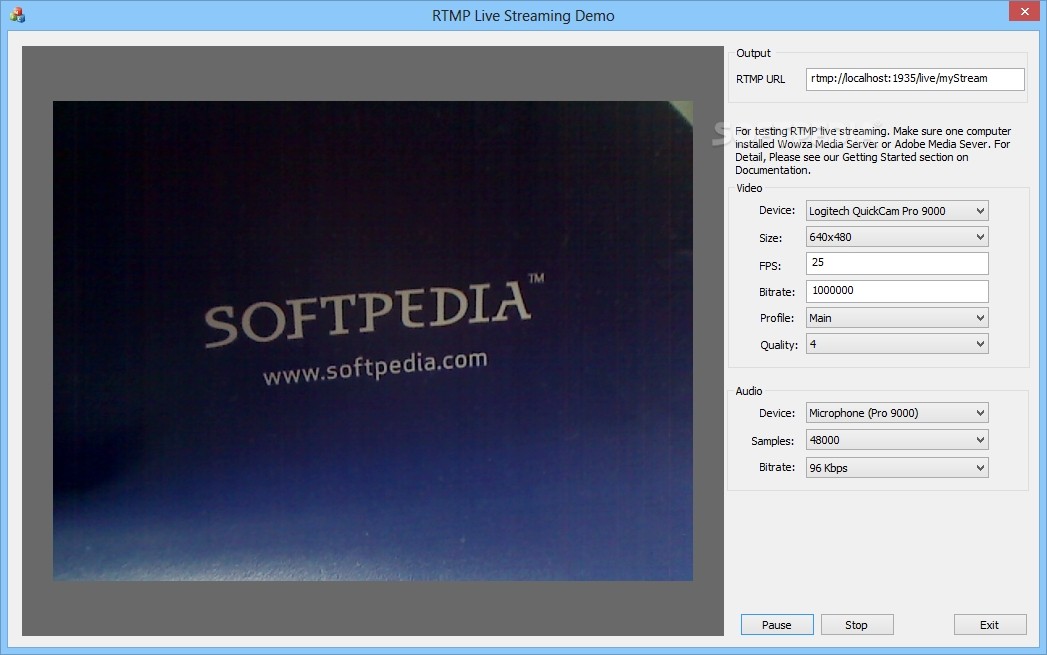Click the video Bitrate input field
1047x655 pixels.
tap(897, 291)
